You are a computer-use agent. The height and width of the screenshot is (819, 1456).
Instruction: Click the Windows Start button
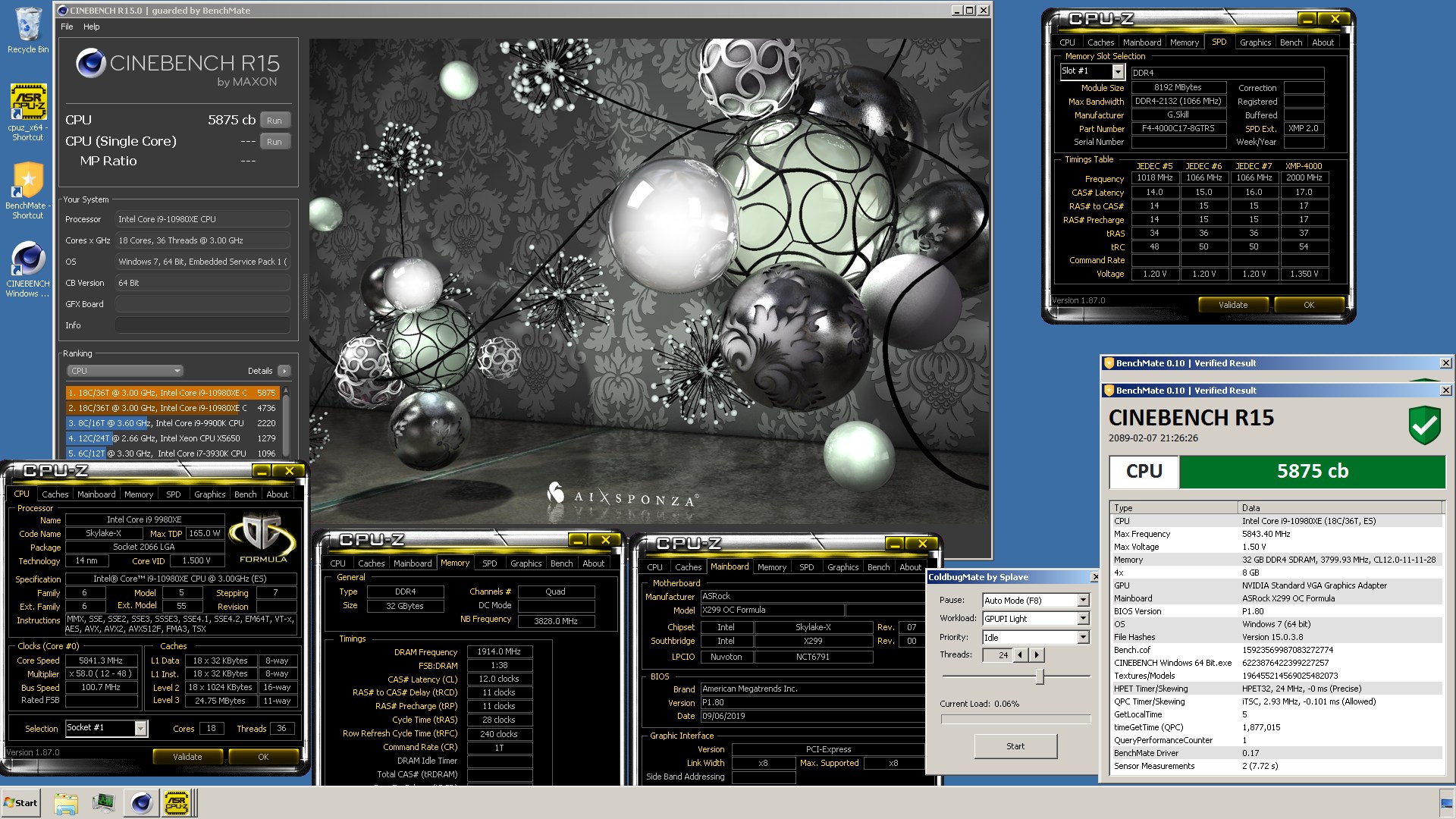pyautogui.click(x=21, y=803)
